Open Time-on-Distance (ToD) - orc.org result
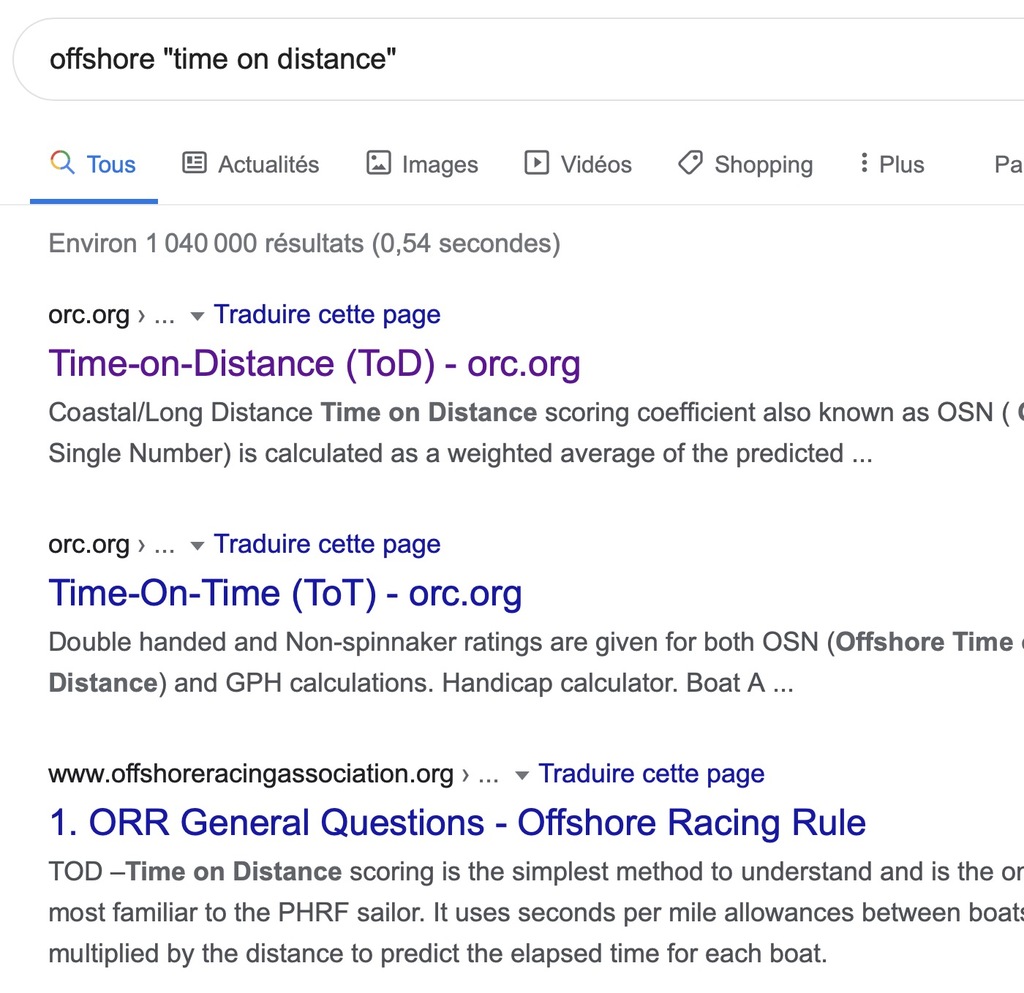Screen dimensions: 1024x993 pos(314,364)
